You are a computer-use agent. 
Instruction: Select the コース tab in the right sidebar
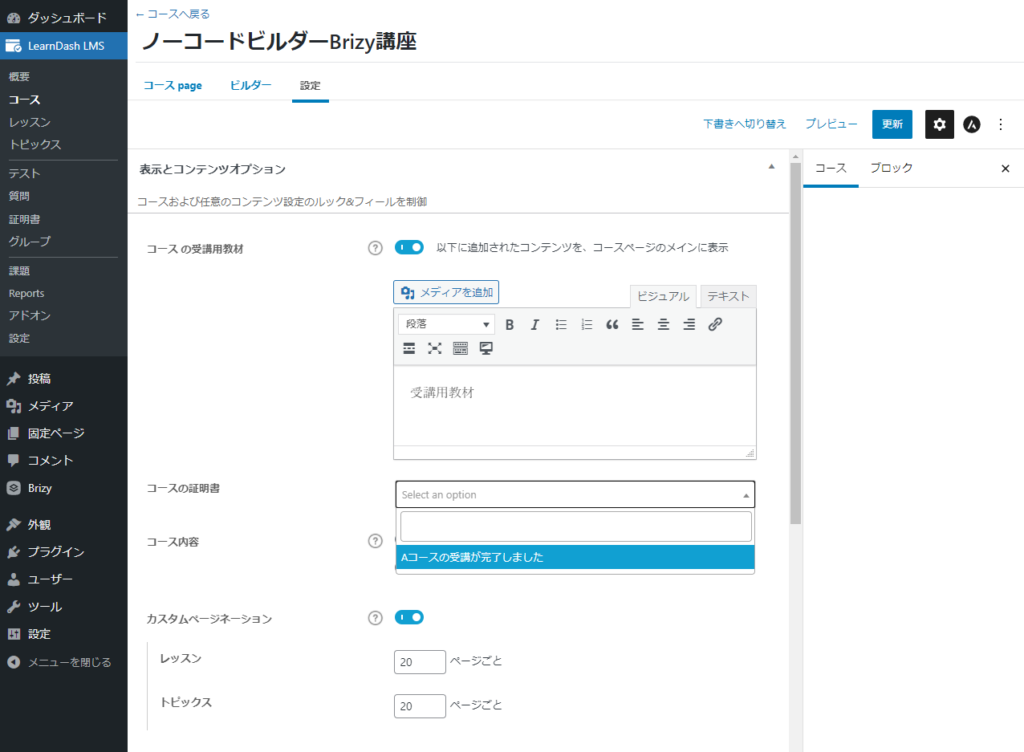click(x=831, y=168)
